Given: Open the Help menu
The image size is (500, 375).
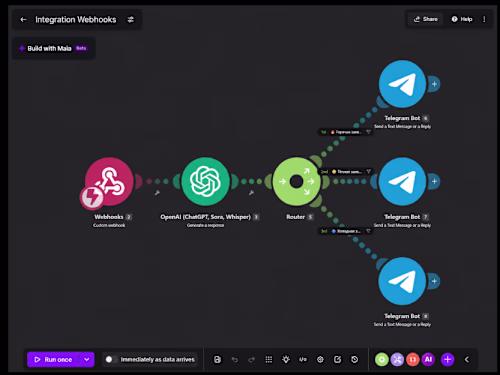Looking at the screenshot, I should 462,19.
